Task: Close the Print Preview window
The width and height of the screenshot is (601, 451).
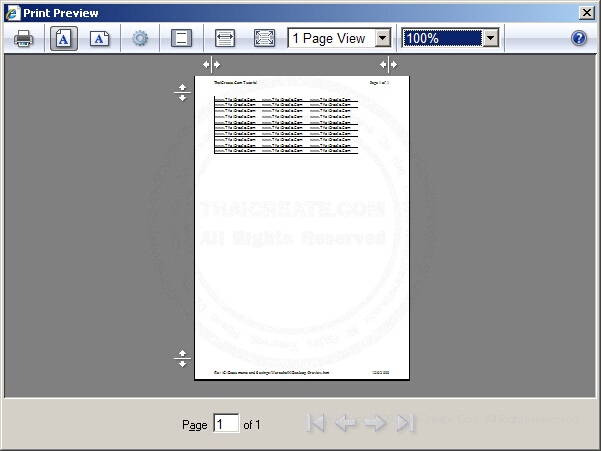Action: pos(586,13)
